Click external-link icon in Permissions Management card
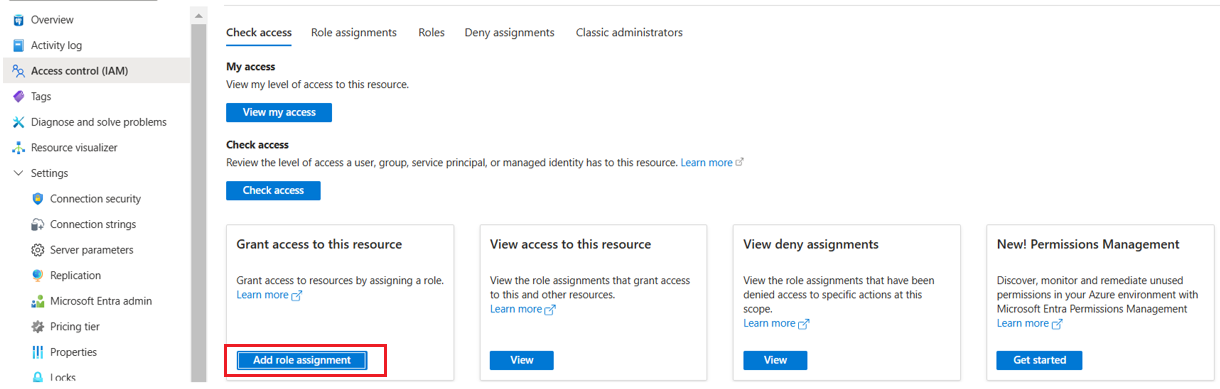This screenshot has width=1220, height=389. (1057, 324)
